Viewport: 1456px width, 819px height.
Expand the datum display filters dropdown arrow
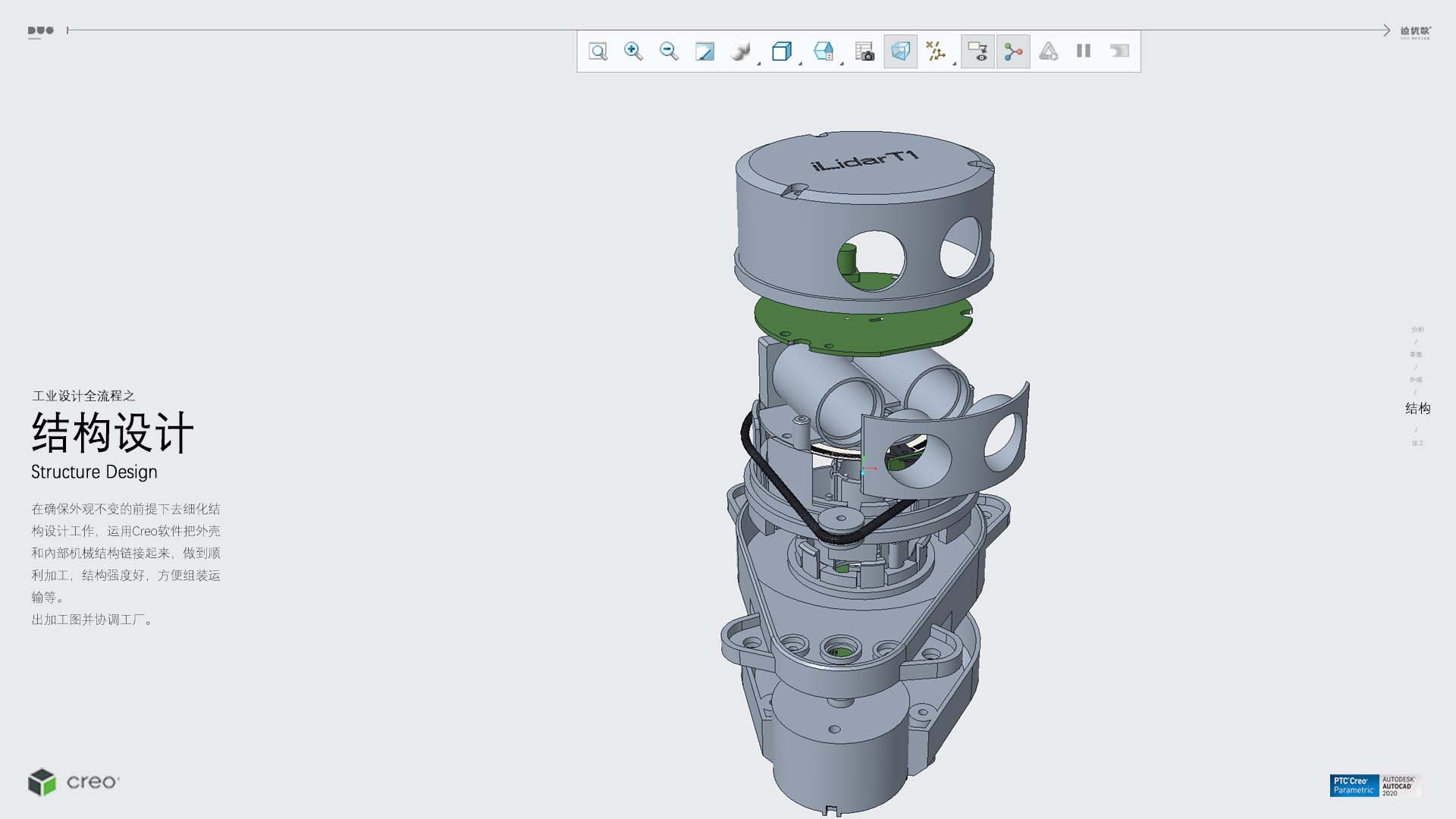[x=954, y=64]
